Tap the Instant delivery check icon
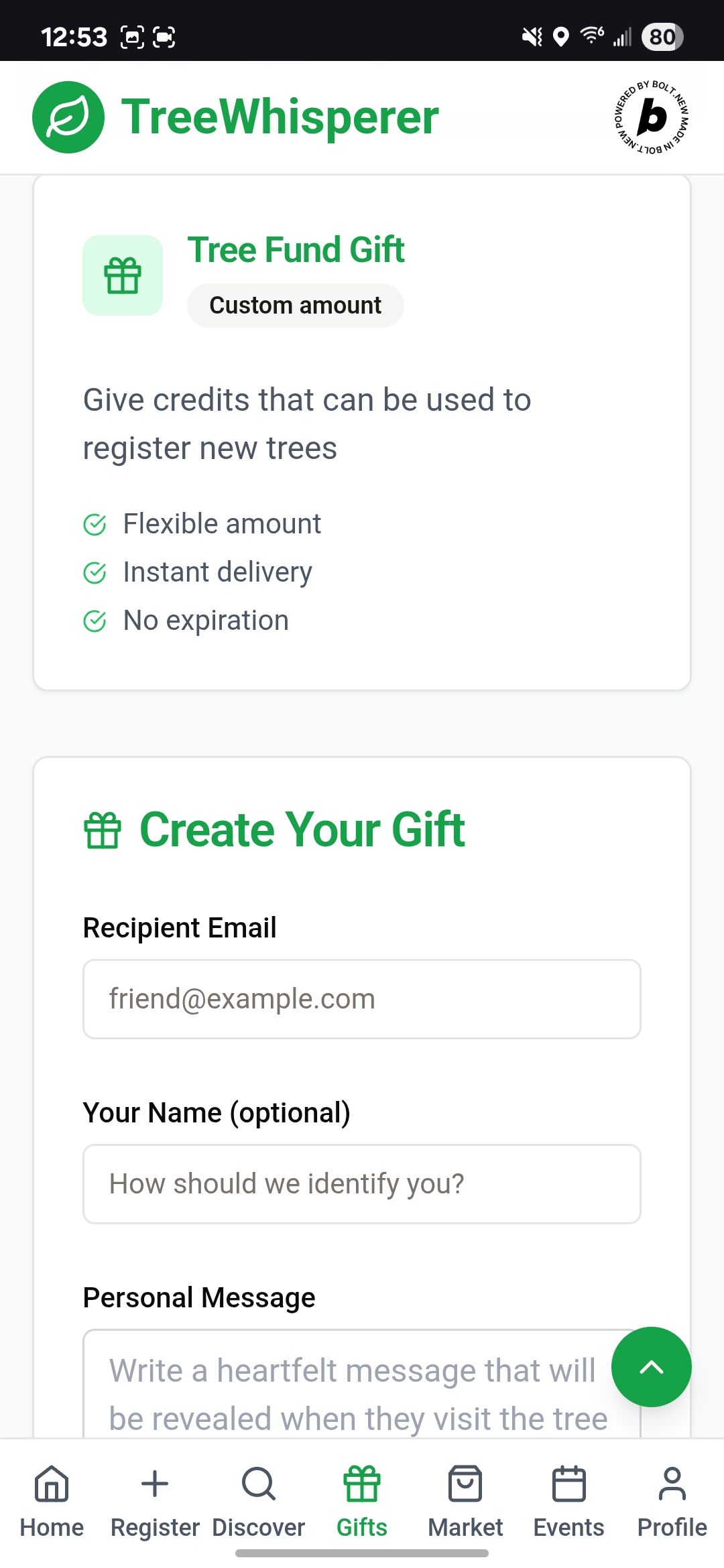 point(95,573)
